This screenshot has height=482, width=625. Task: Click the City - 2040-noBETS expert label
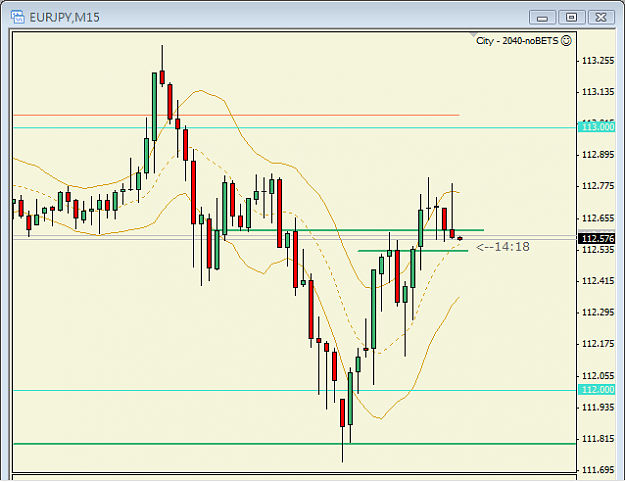517,41
